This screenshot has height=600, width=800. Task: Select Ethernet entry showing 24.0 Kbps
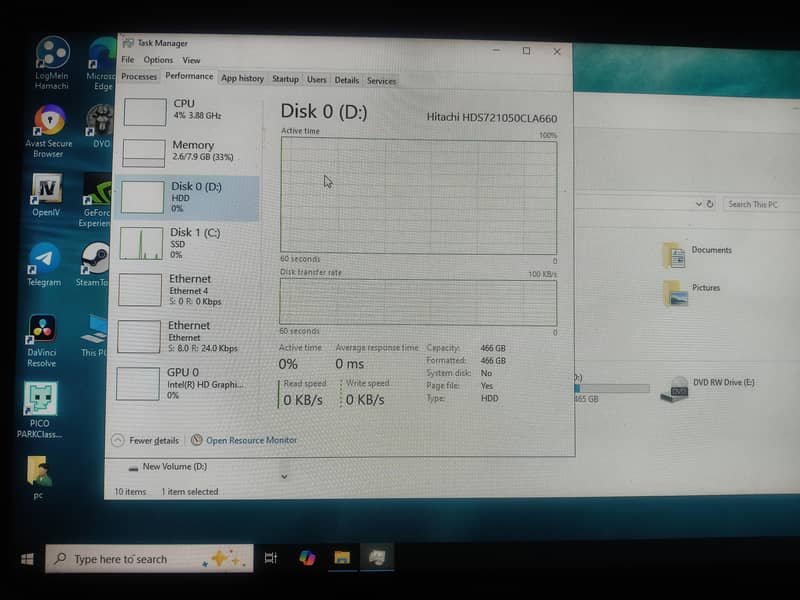(186, 337)
